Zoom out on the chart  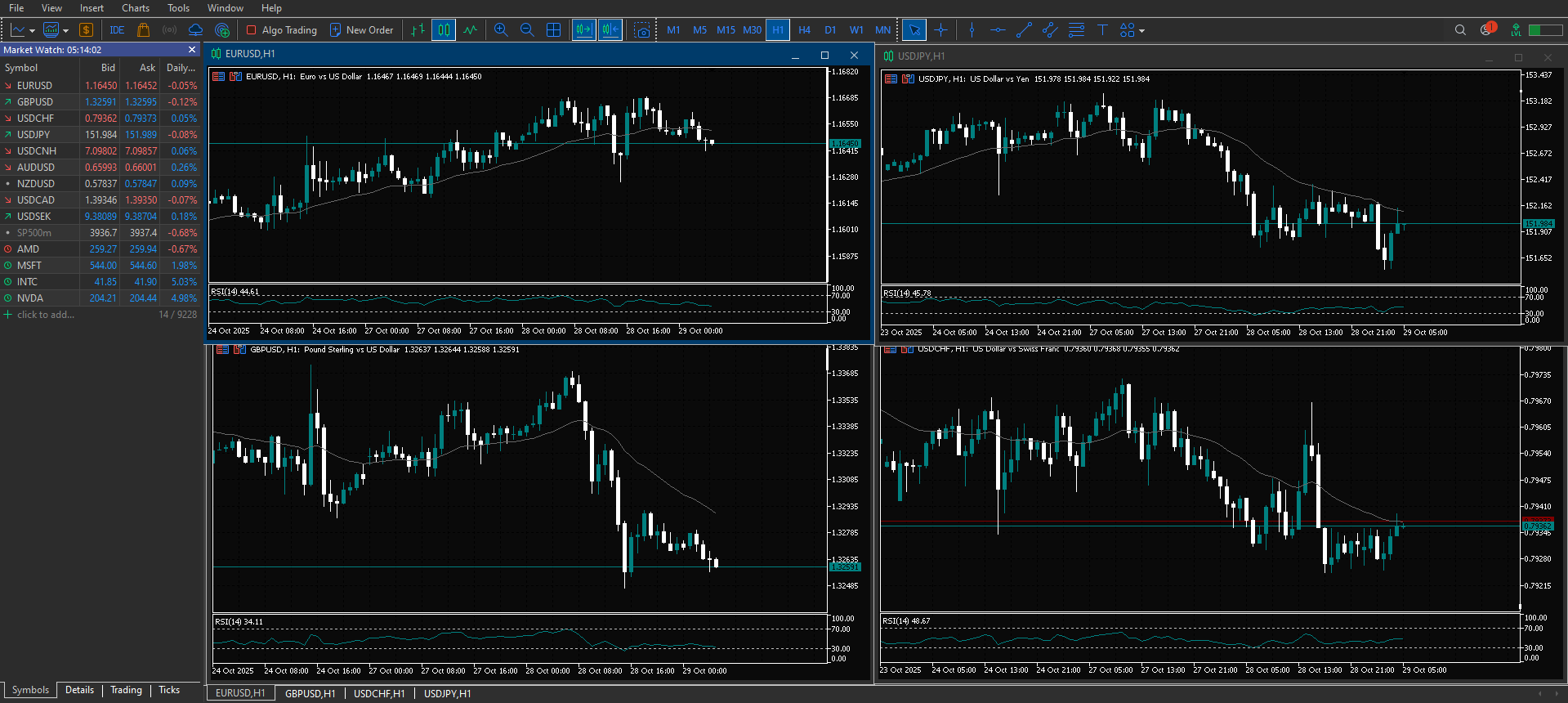point(527,30)
